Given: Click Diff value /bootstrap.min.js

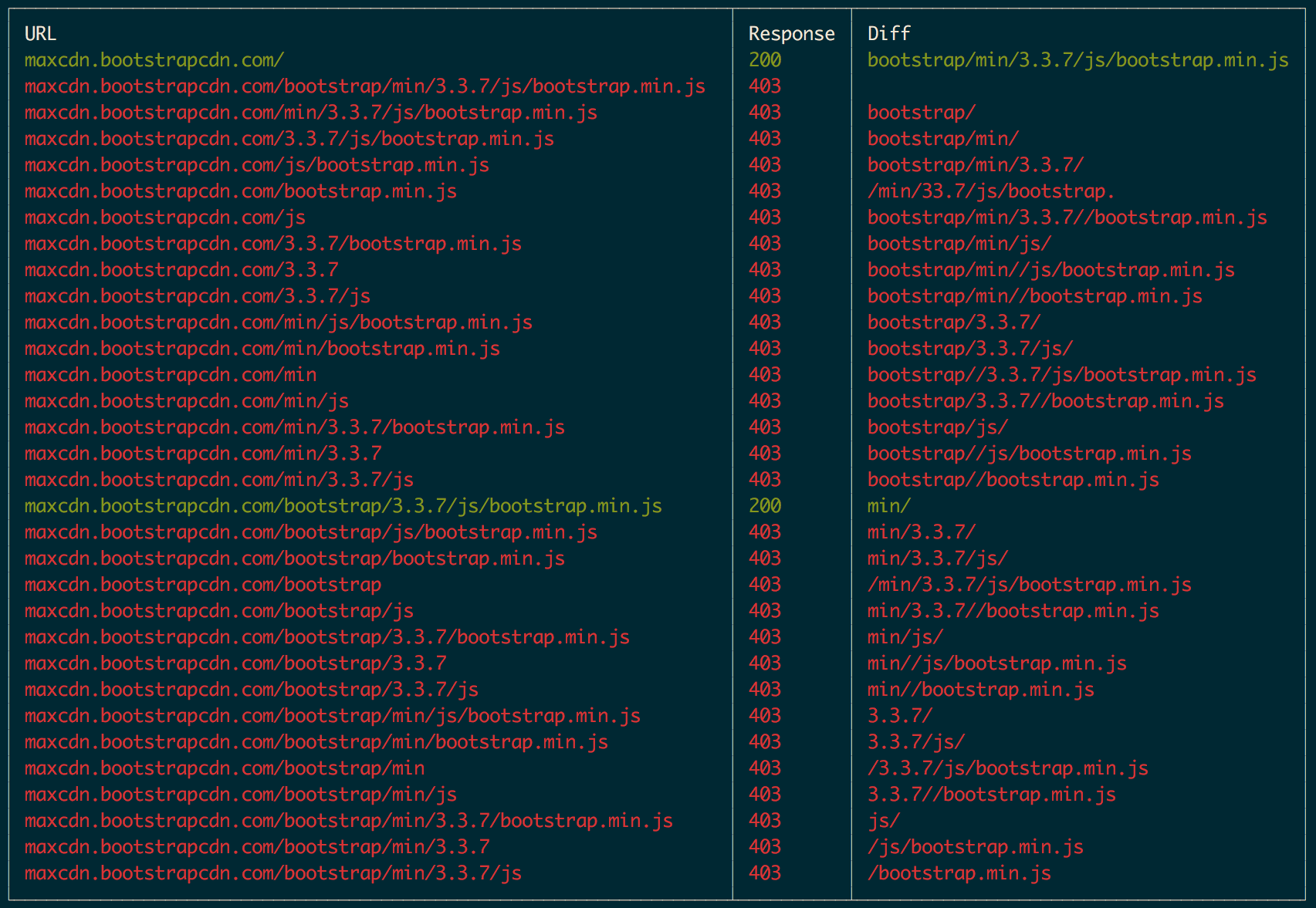Looking at the screenshot, I should click(959, 873).
